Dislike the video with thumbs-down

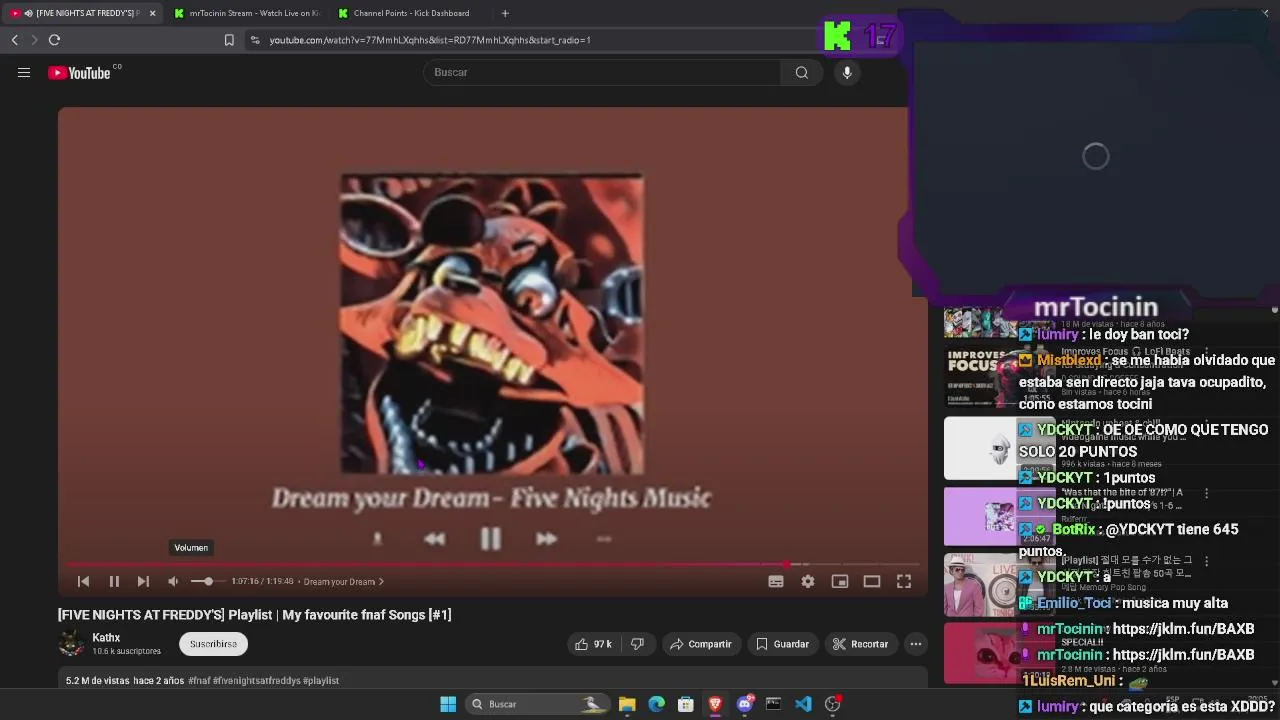[637, 644]
